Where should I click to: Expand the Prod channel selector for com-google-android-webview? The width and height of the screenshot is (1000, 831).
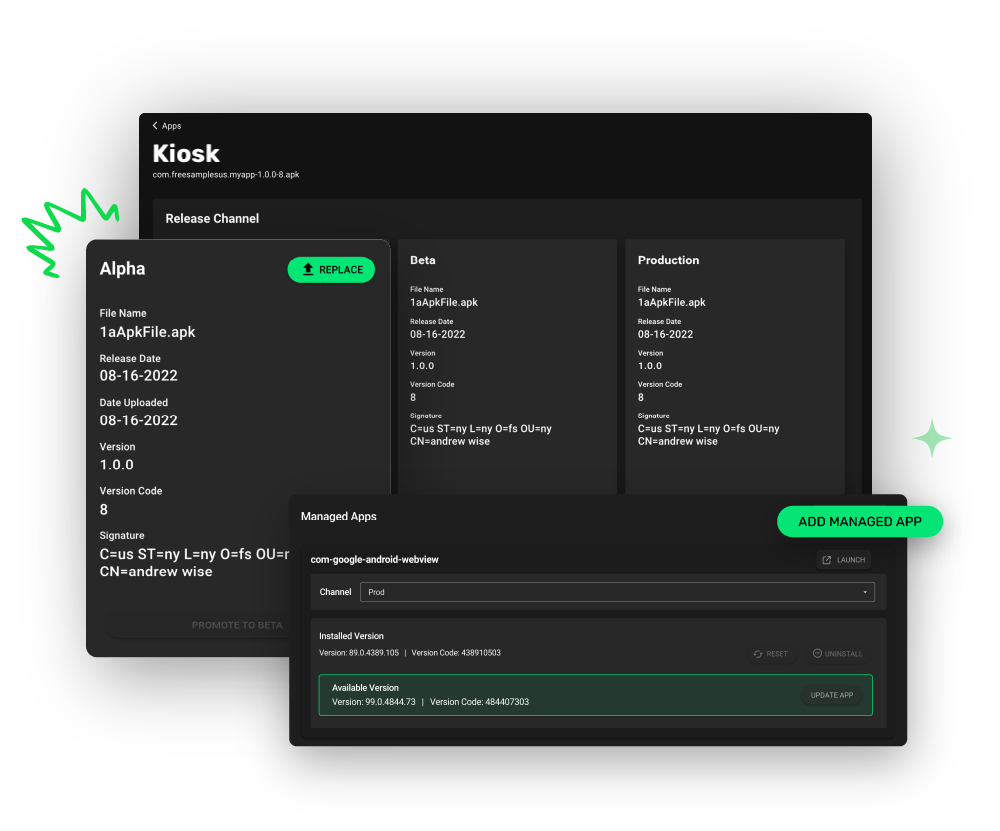617,592
